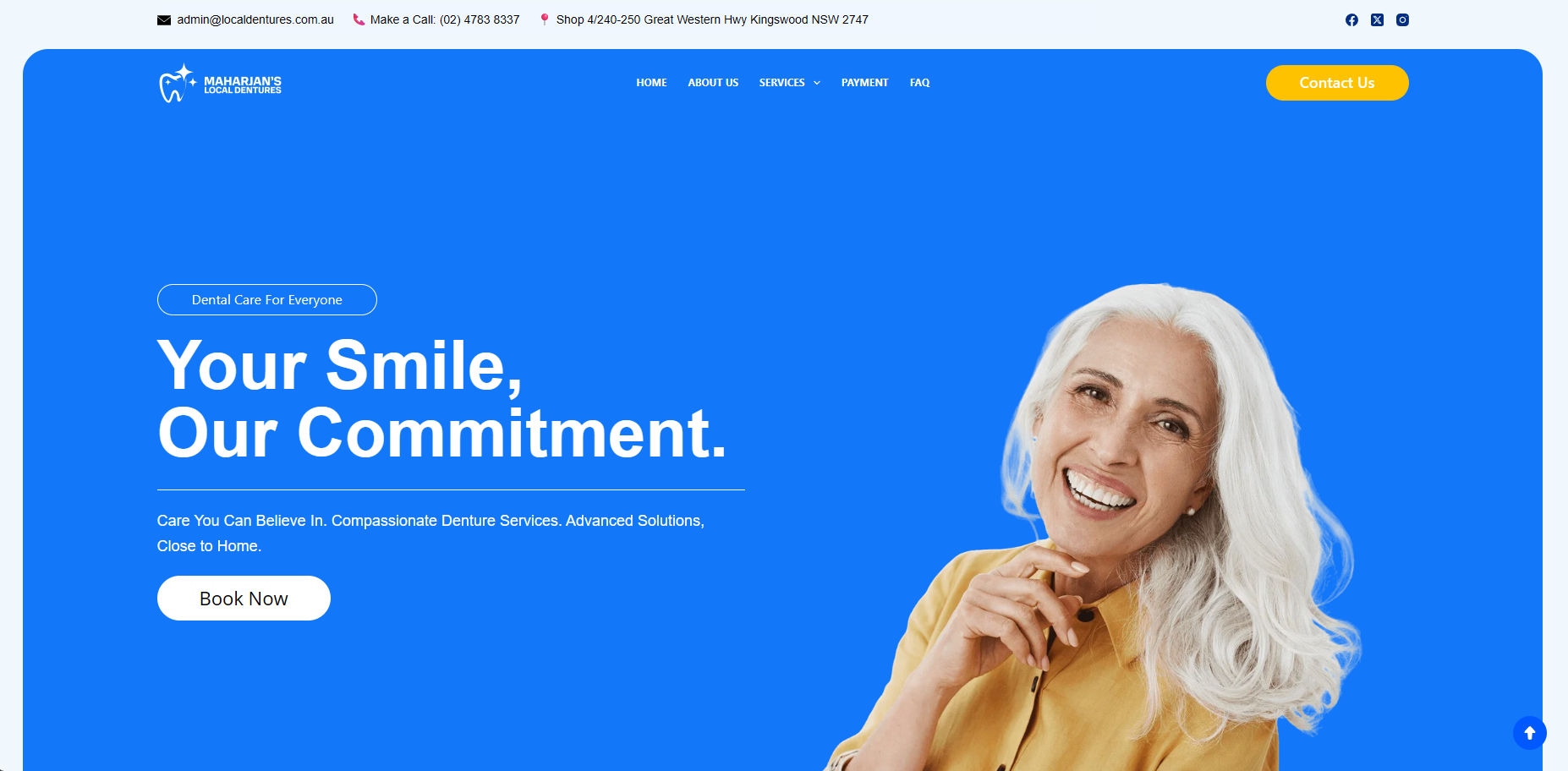
Task: Click the Maharjan's Local Dentures tooth logo
Action: click(220, 83)
